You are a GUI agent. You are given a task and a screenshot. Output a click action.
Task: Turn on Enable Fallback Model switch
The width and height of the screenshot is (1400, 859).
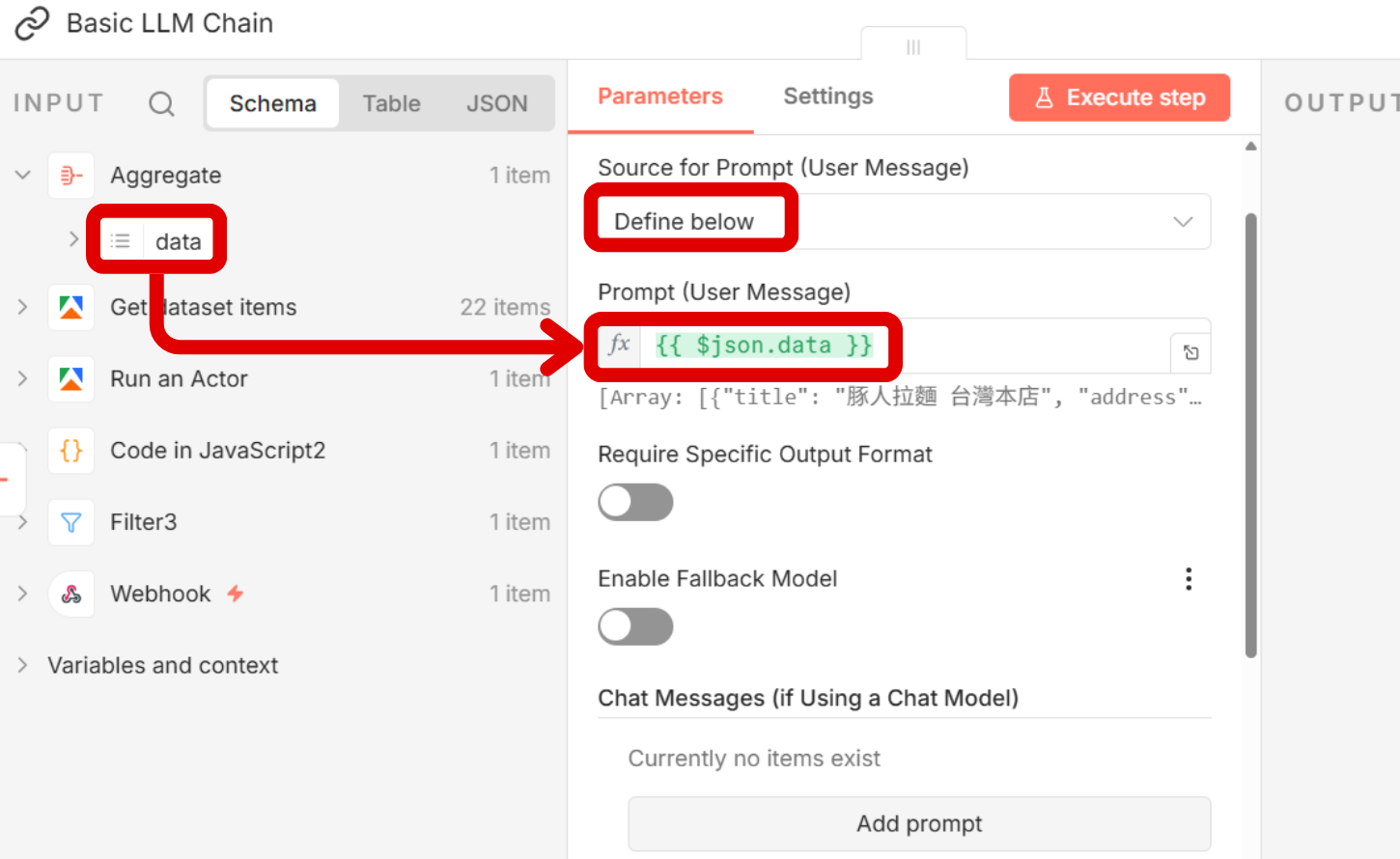click(x=635, y=627)
